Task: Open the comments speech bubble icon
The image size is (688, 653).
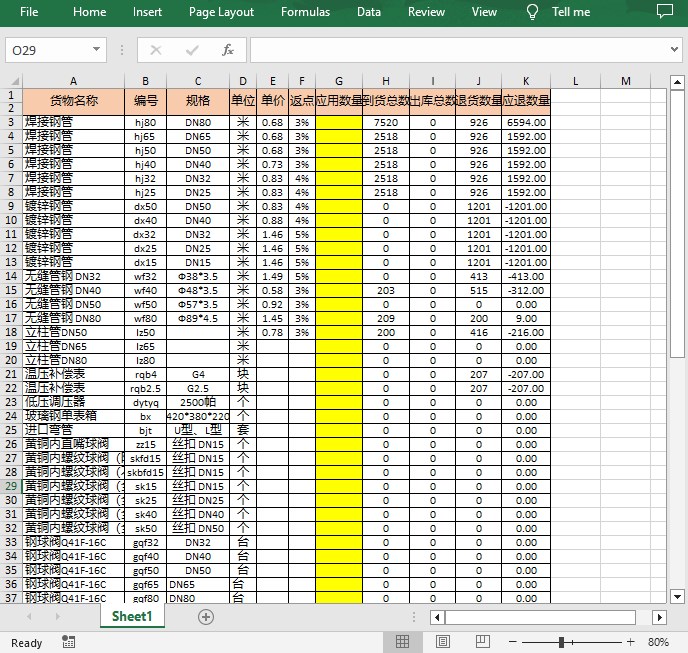Action: [x=664, y=11]
